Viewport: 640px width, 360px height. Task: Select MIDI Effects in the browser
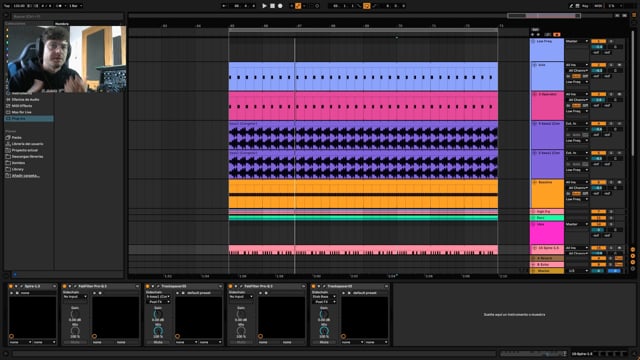(x=22, y=106)
